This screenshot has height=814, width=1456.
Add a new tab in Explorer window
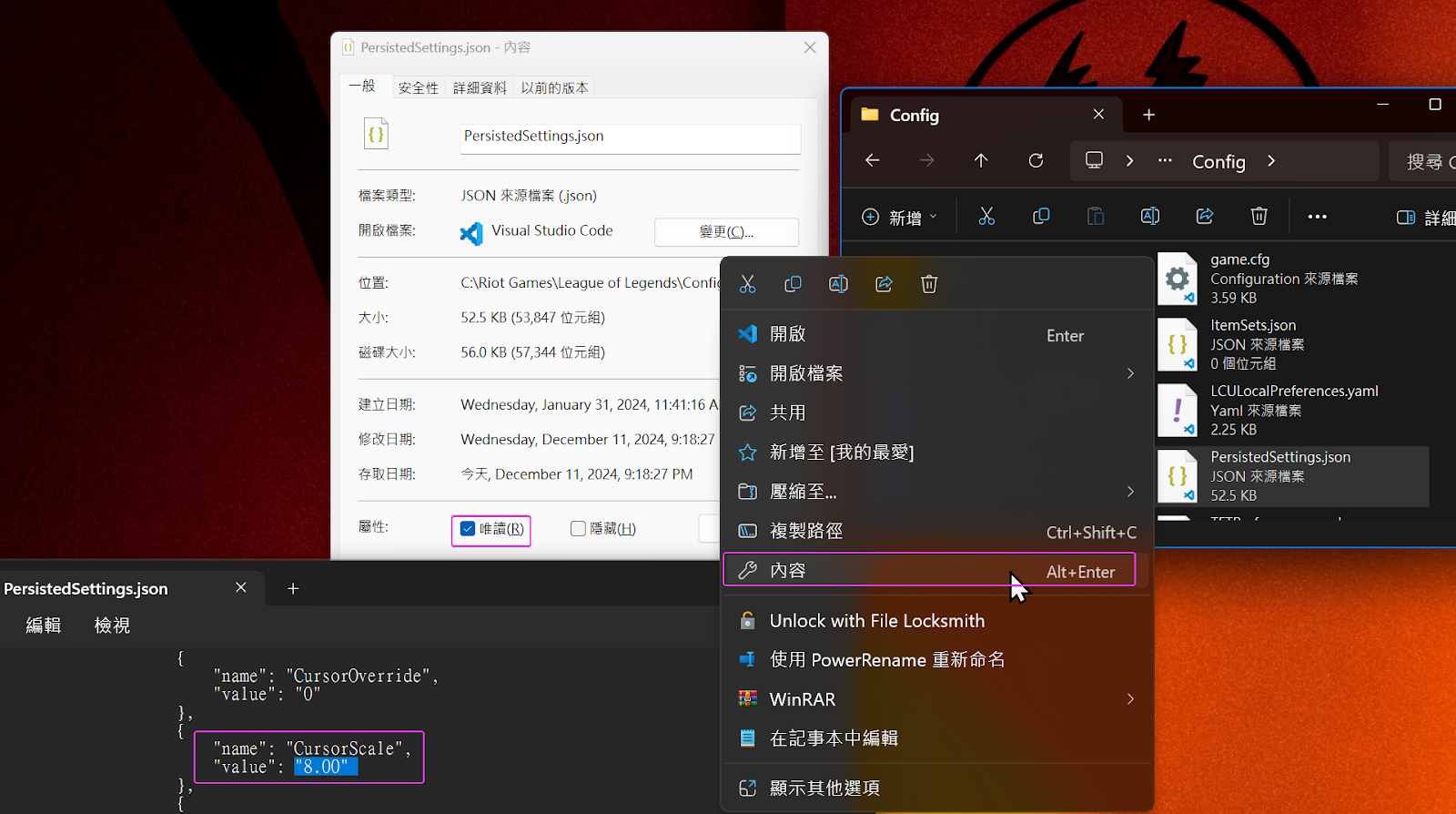coord(1148,115)
